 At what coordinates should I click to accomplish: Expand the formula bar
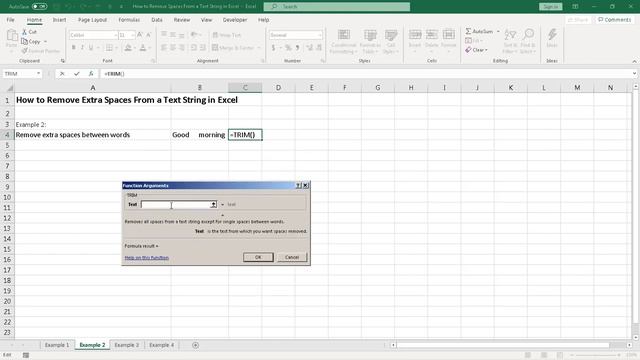point(634,74)
